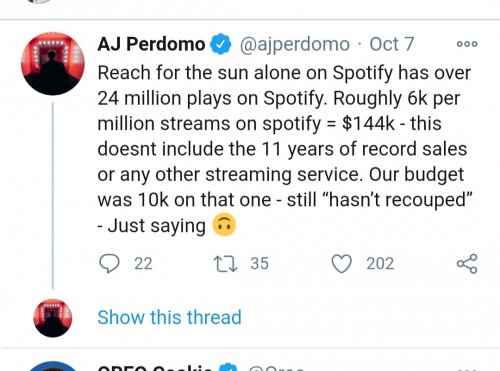Retweet AJ Perdomo's tweet

[x=225, y=264]
